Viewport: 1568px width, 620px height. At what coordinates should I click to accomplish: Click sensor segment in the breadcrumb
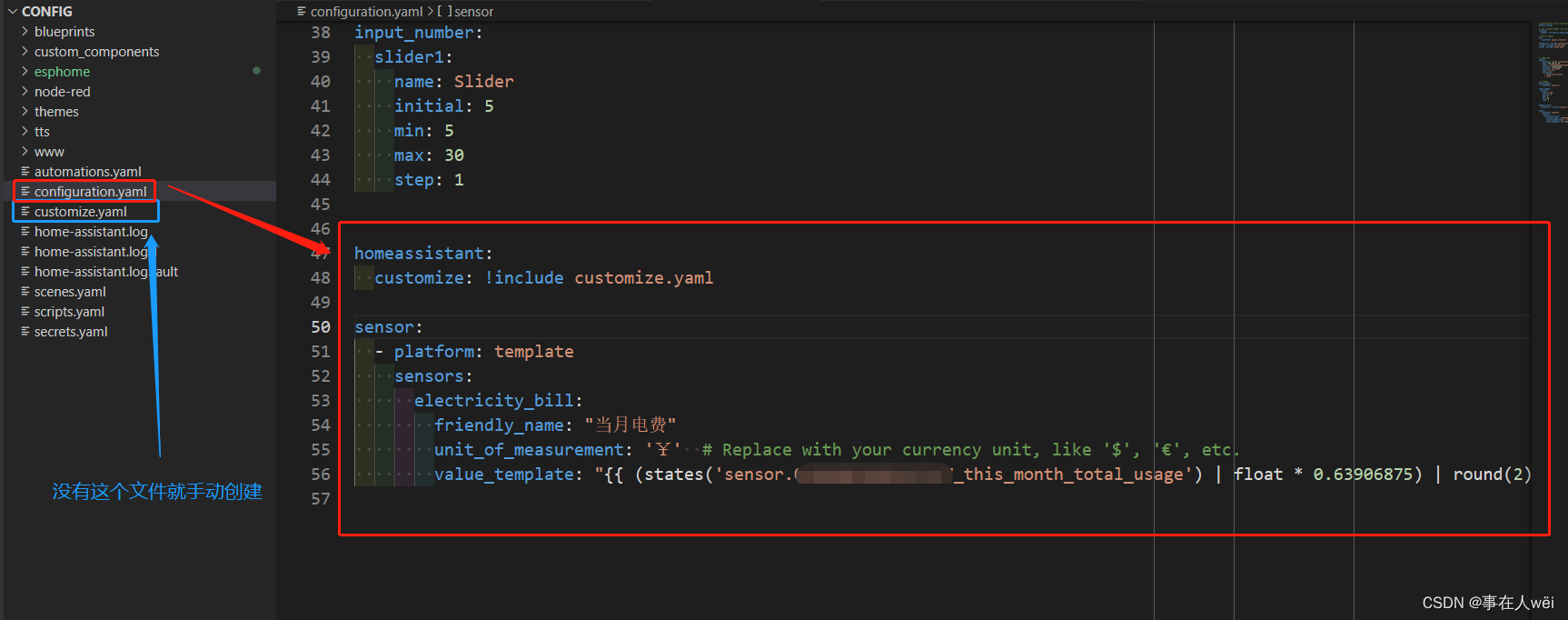coord(474,12)
